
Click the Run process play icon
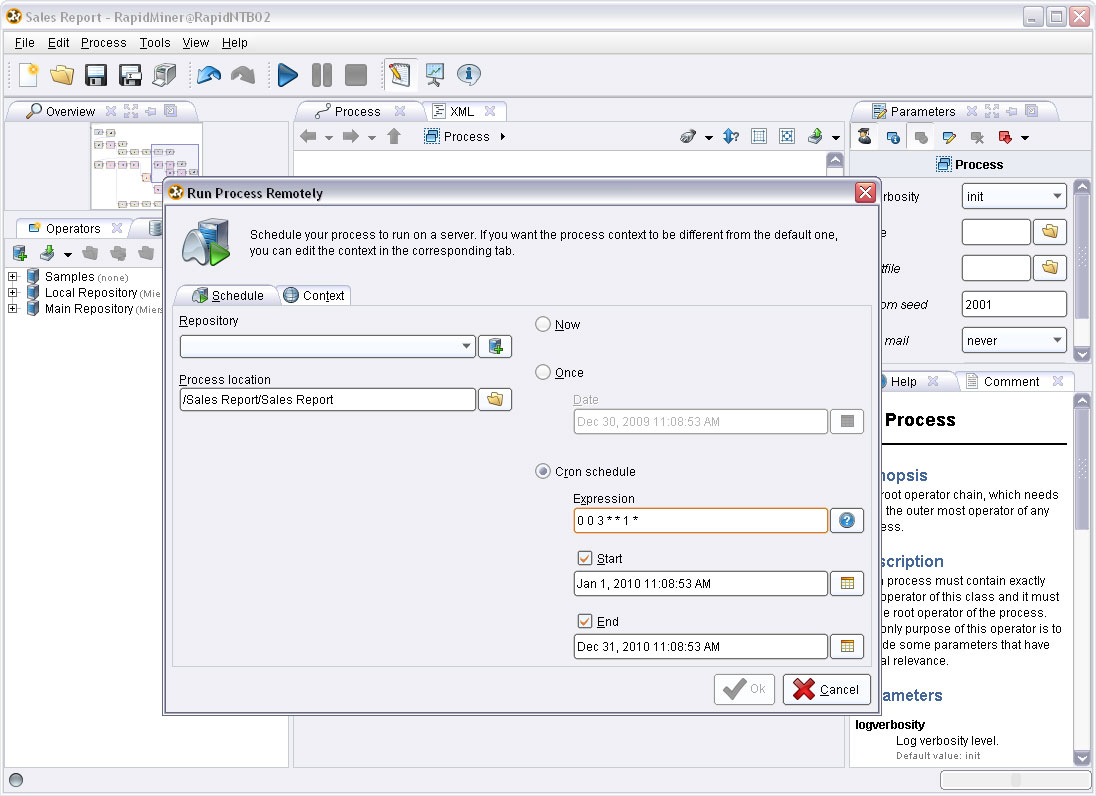(x=288, y=75)
